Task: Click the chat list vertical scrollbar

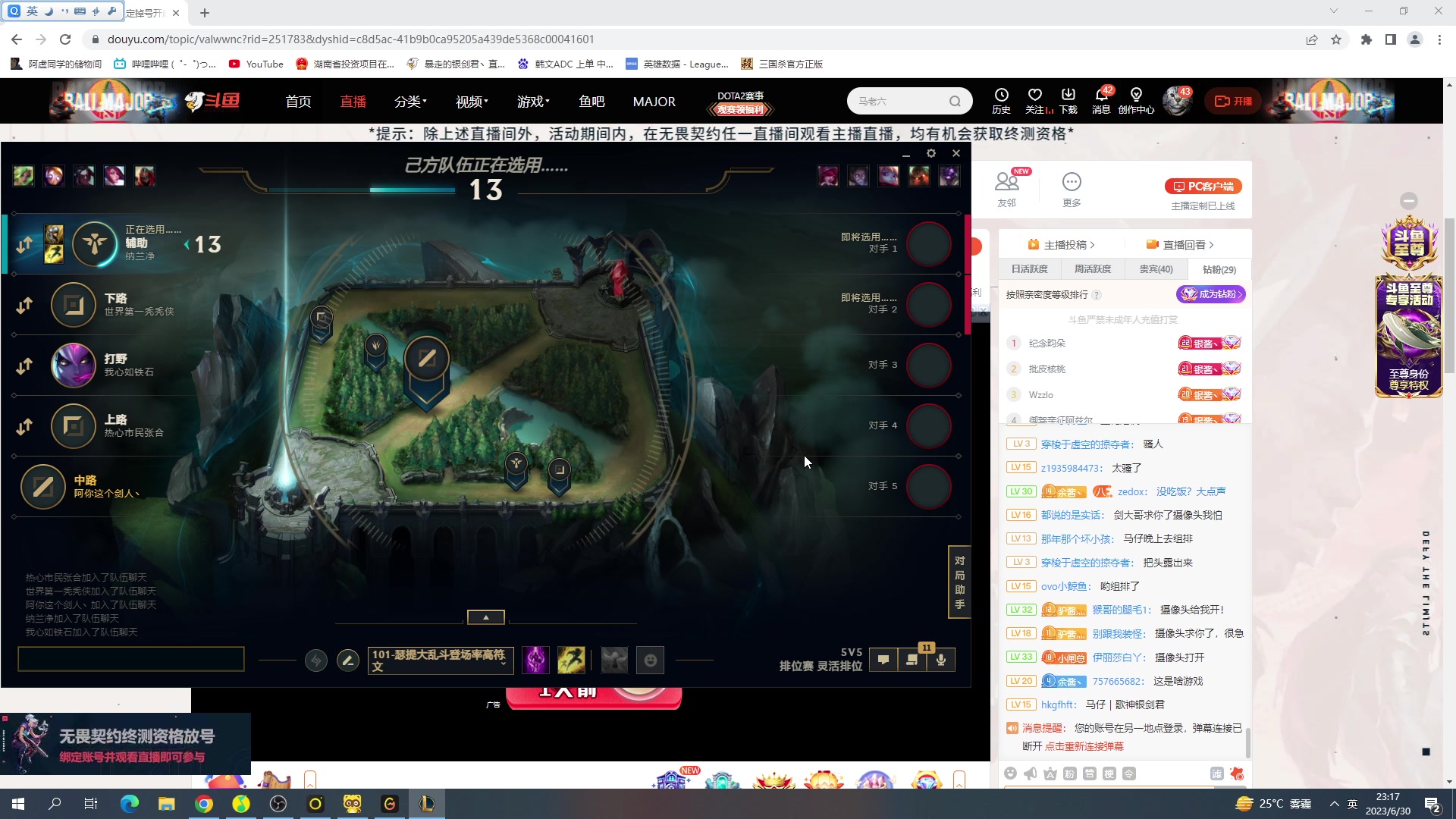Action: (1247, 742)
